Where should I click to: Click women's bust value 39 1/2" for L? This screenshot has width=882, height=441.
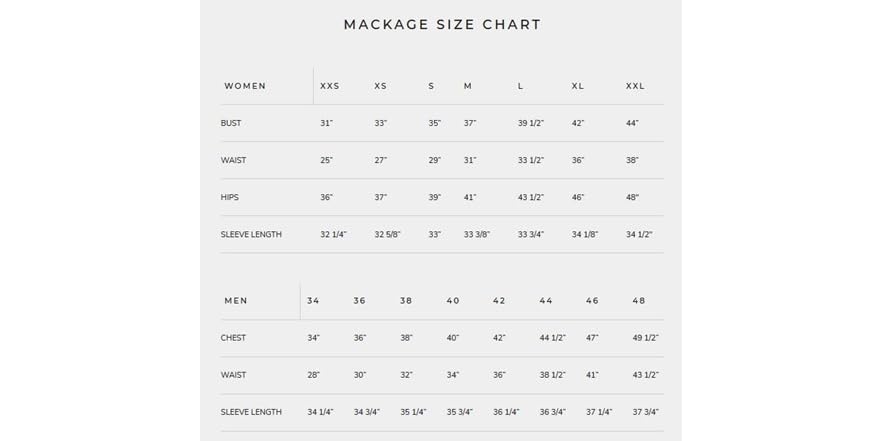(x=531, y=123)
